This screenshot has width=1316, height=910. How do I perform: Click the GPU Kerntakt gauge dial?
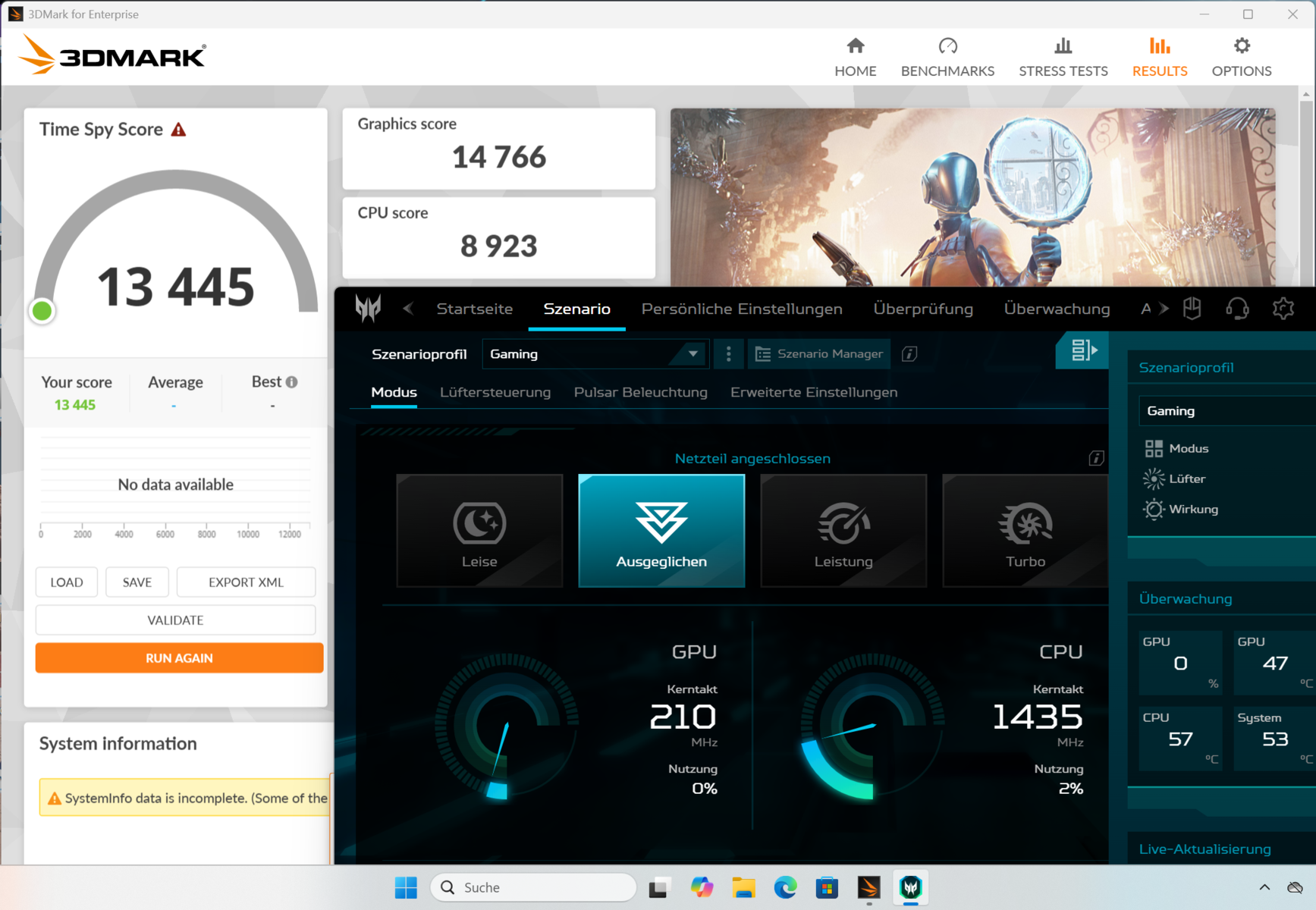click(507, 726)
